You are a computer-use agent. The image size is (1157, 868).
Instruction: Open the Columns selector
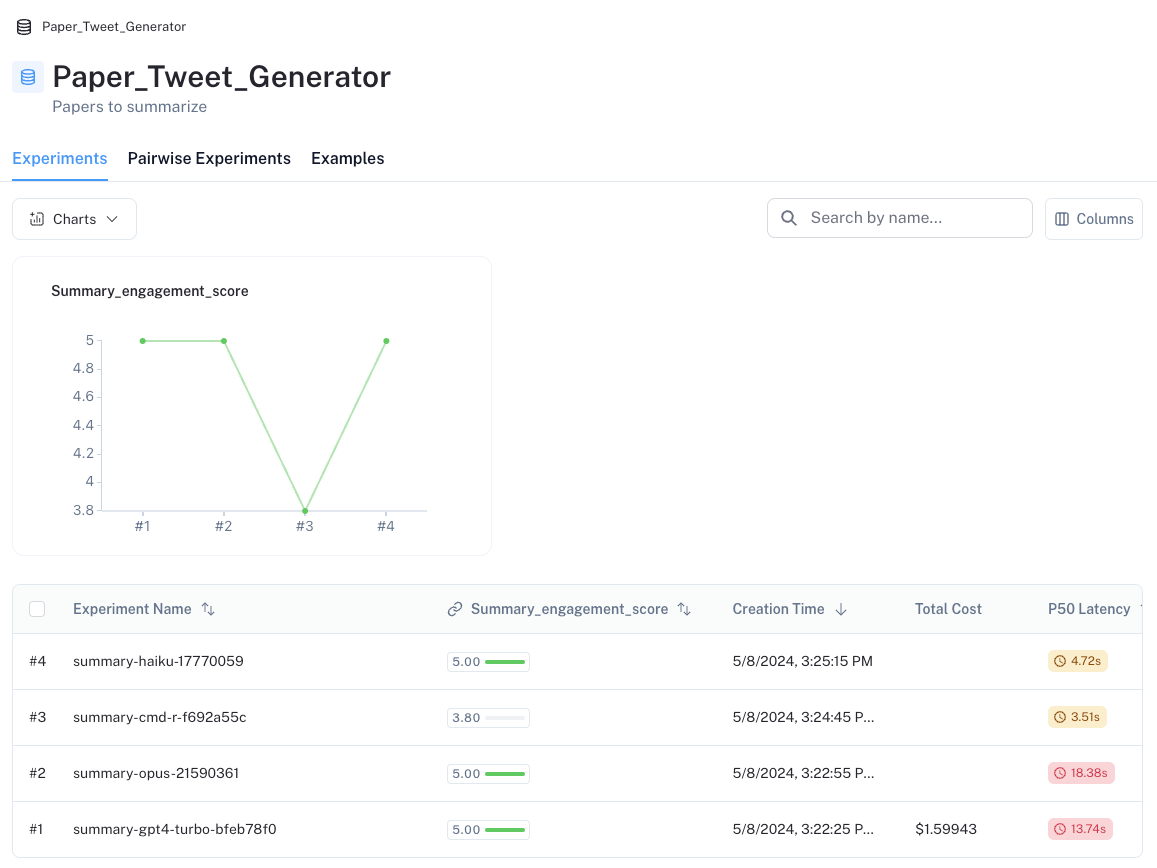pos(1093,219)
